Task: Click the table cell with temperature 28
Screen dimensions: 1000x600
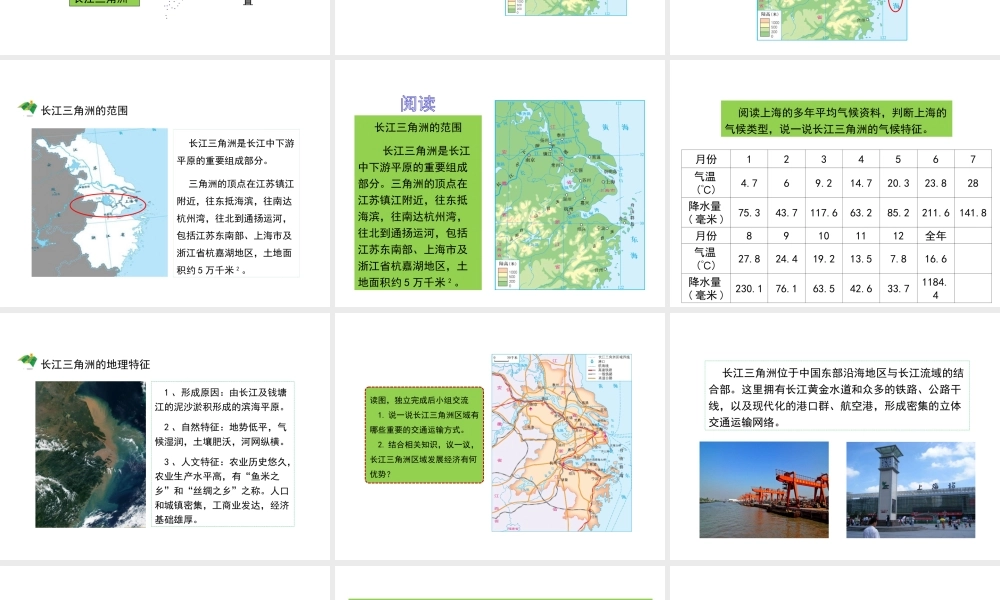Action: click(973, 183)
